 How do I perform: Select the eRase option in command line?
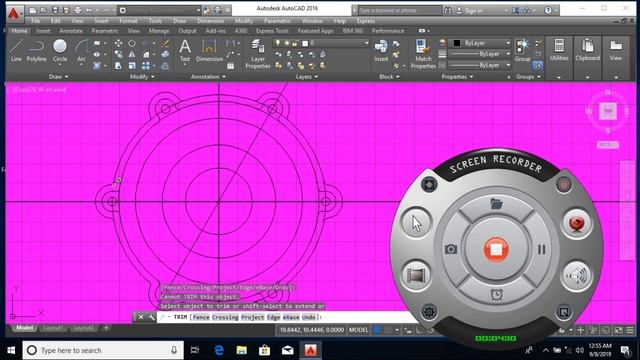click(291, 317)
